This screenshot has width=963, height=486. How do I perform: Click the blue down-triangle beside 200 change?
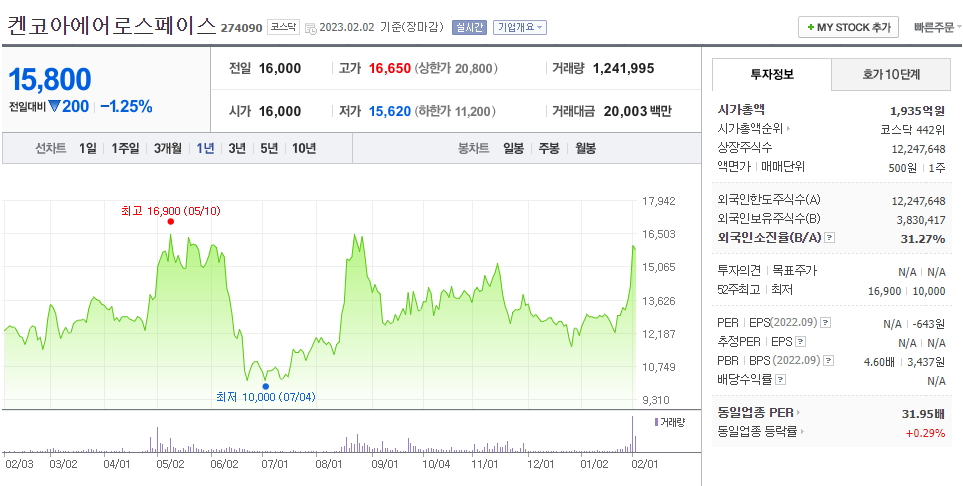pos(54,106)
